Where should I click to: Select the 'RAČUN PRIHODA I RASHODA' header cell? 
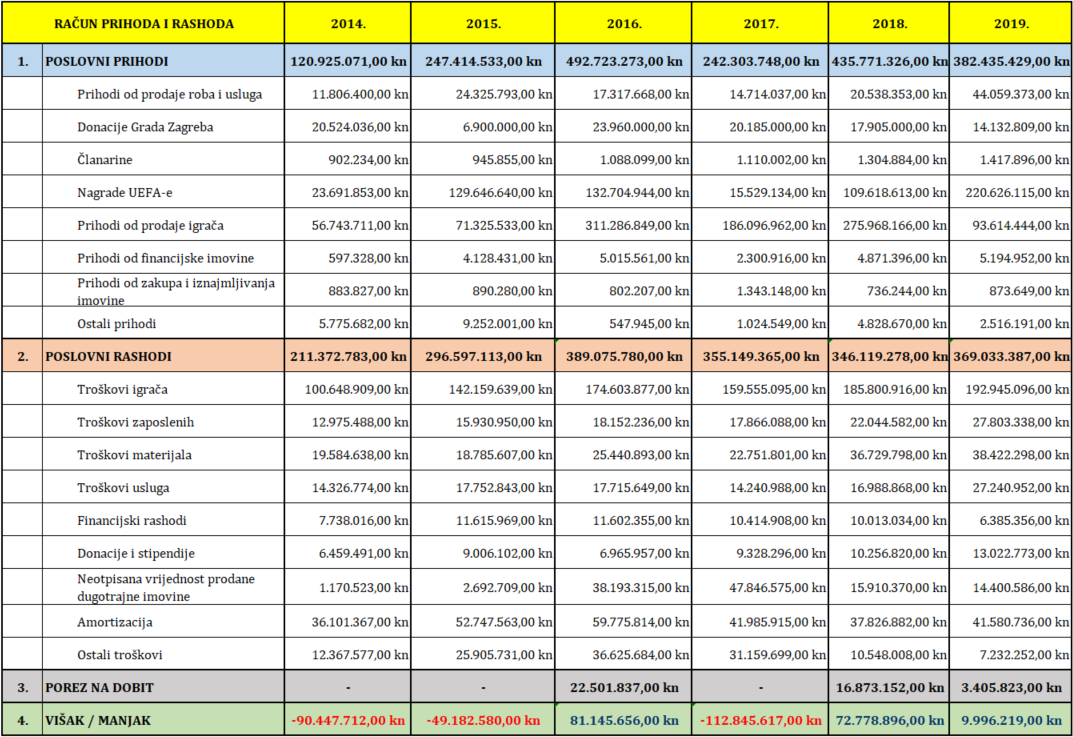pos(144,24)
